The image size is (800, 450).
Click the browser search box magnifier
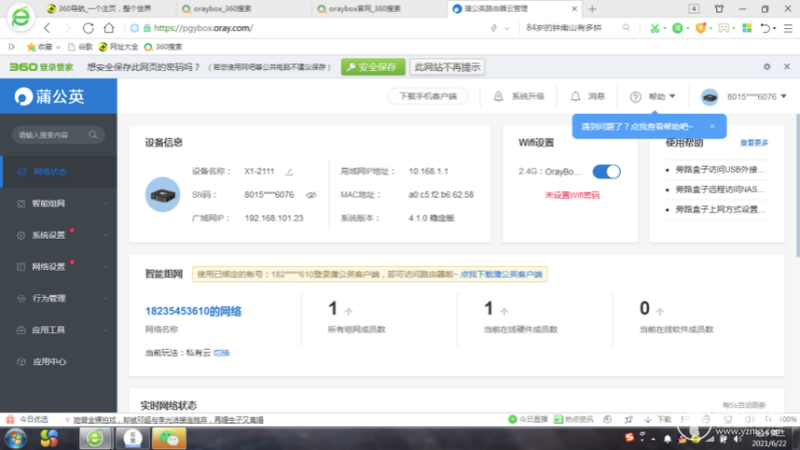pos(626,28)
